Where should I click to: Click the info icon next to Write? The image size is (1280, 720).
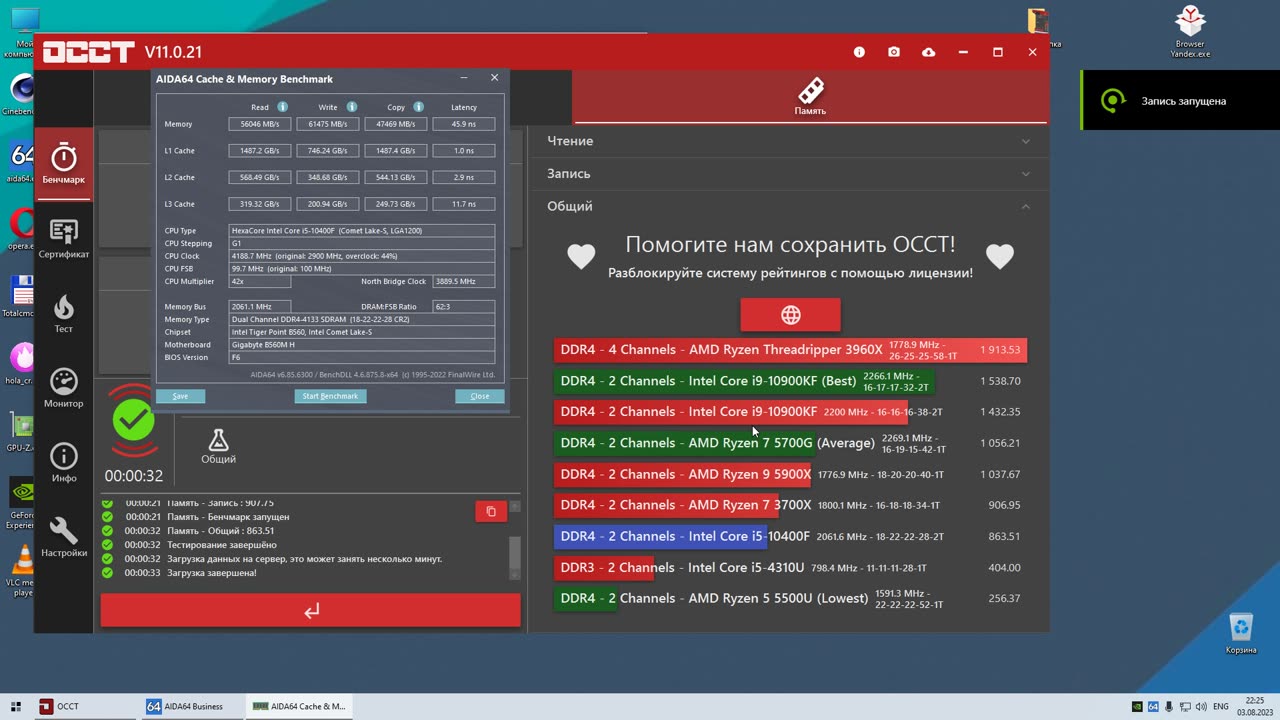click(x=352, y=107)
